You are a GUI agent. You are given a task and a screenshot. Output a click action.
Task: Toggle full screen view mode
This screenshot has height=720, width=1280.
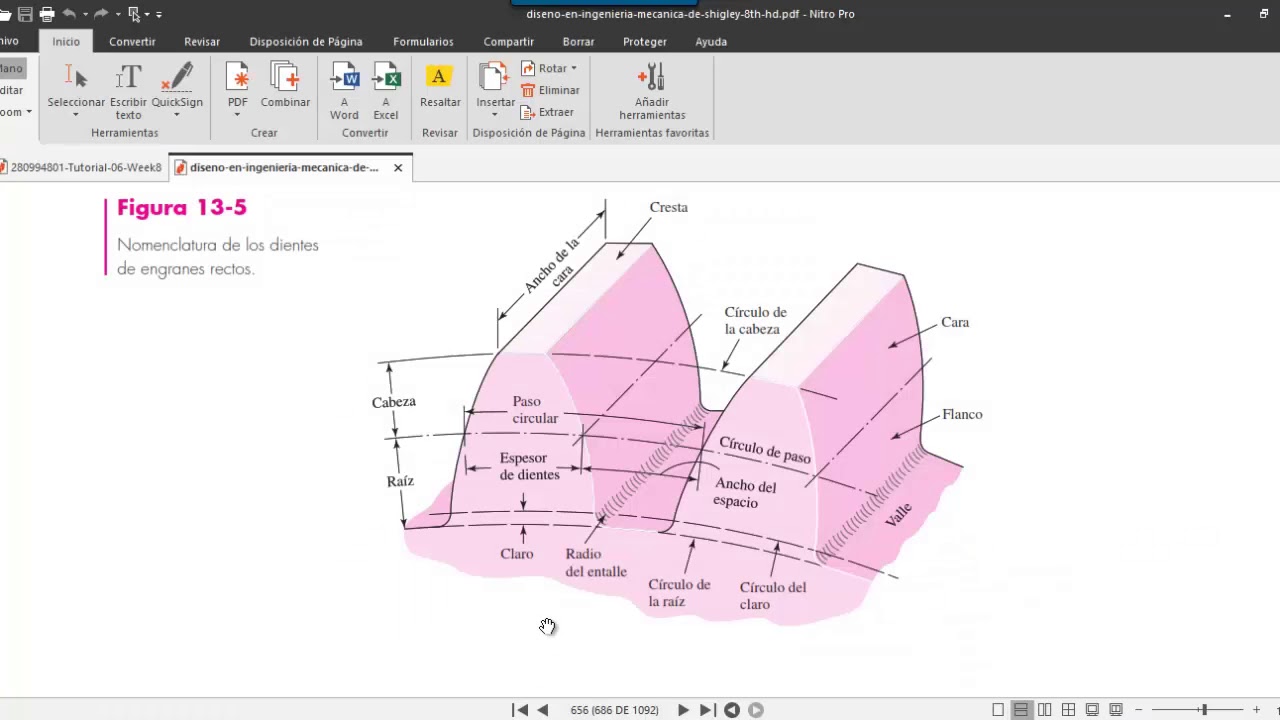1093,710
